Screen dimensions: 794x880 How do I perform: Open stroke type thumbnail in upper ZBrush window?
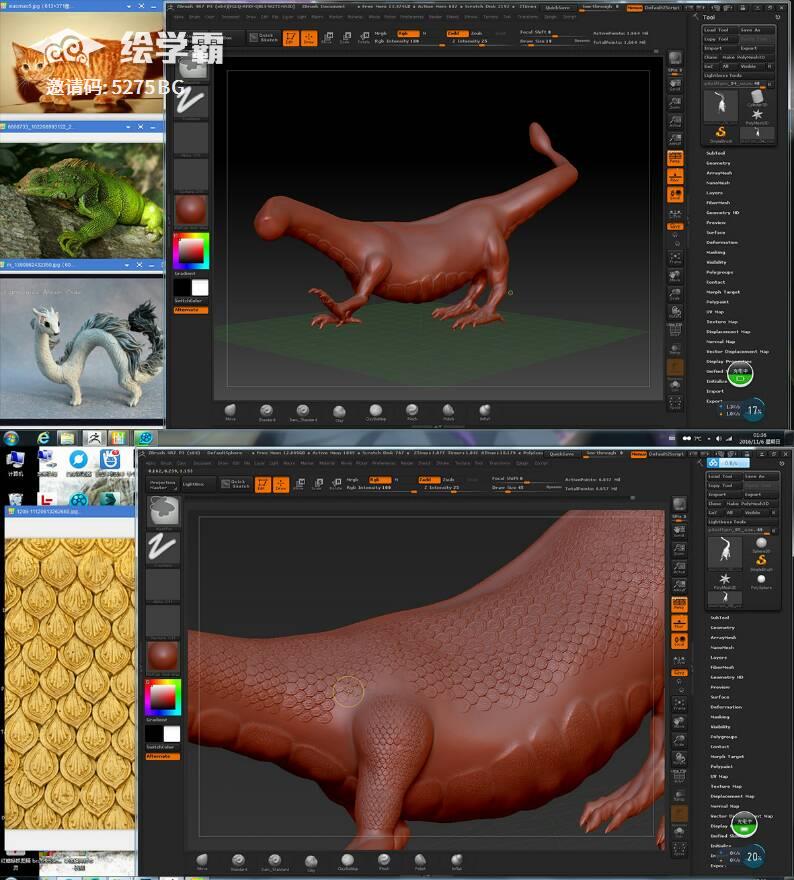(191, 103)
